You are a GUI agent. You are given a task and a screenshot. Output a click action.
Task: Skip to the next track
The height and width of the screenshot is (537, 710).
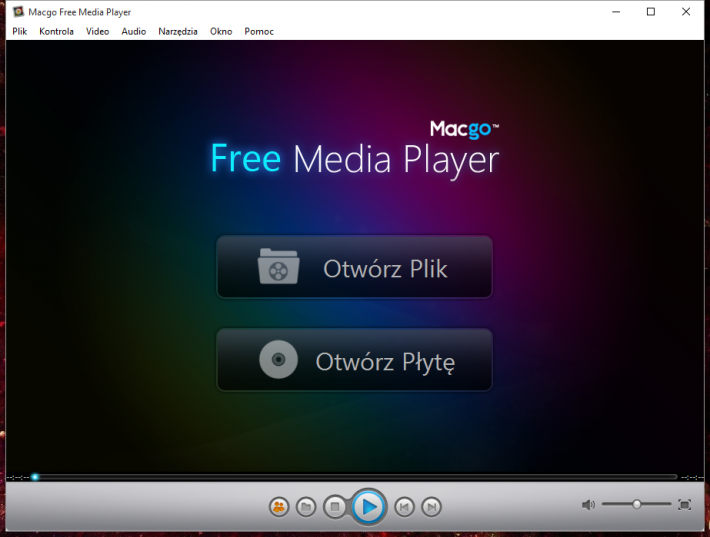pyautogui.click(x=432, y=507)
